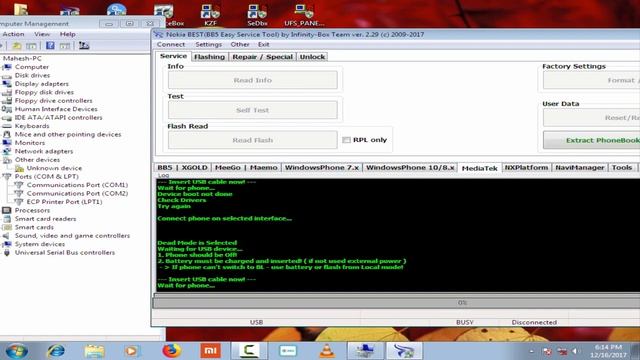Click the Read Info button
This screenshot has height=360, width=640.
pyautogui.click(x=253, y=80)
